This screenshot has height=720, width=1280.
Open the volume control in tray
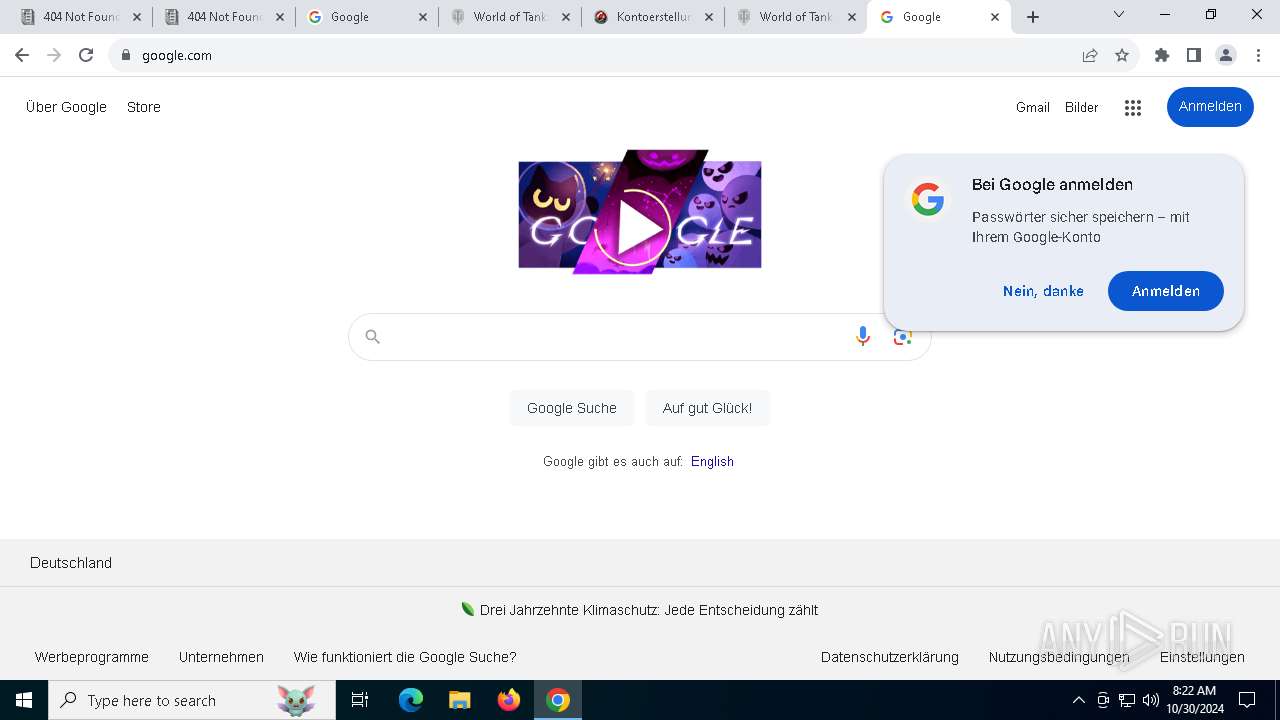(x=1150, y=700)
